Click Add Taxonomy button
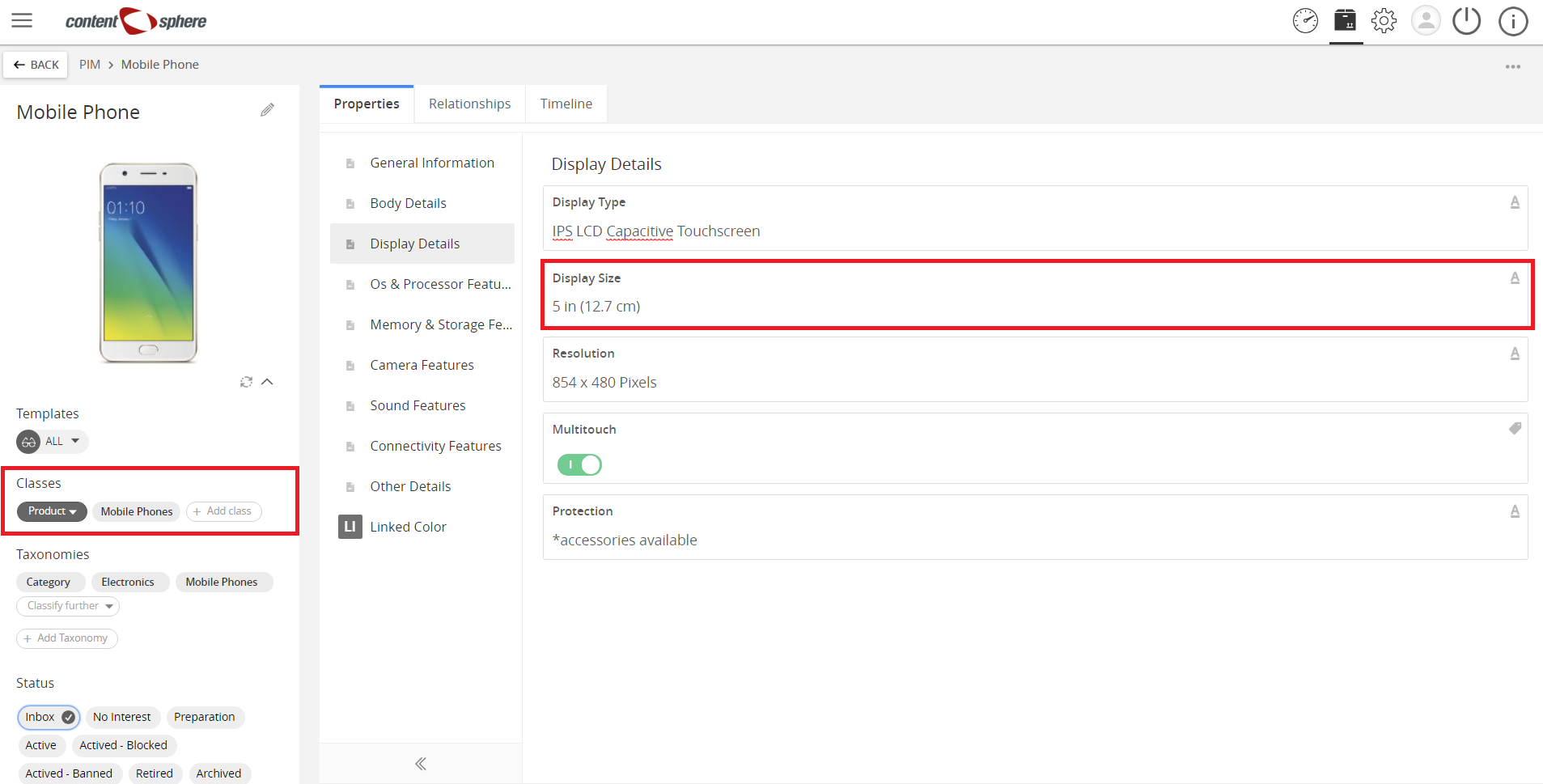Image resolution: width=1543 pixels, height=784 pixels. (67, 638)
